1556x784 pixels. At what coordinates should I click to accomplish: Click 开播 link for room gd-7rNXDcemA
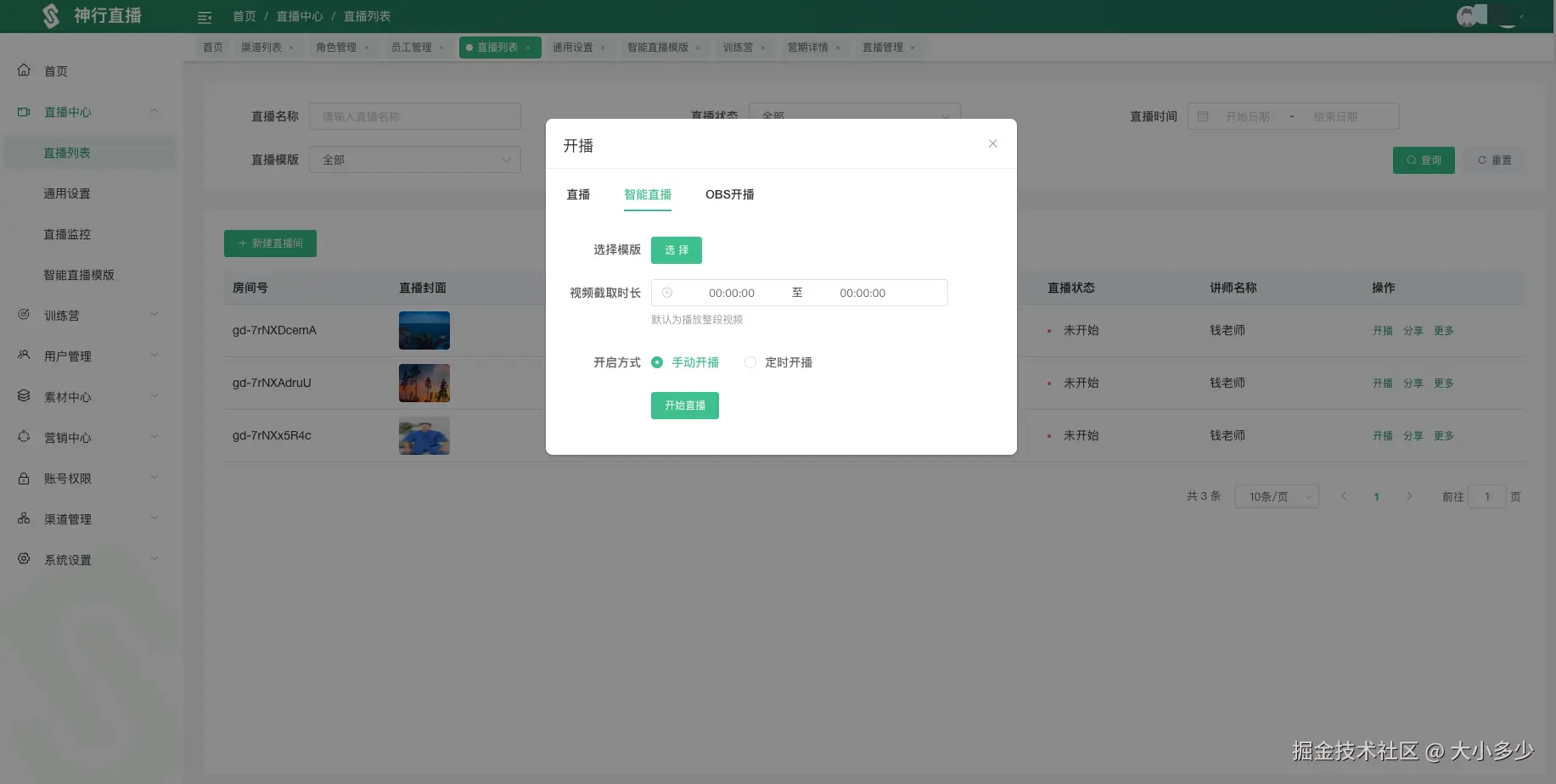pos(1383,331)
